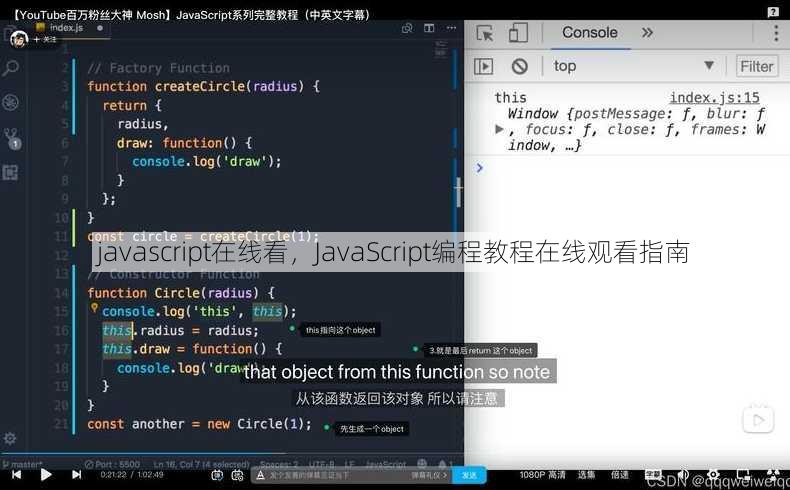Activate DevTools inspect element picker

[485, 33]
